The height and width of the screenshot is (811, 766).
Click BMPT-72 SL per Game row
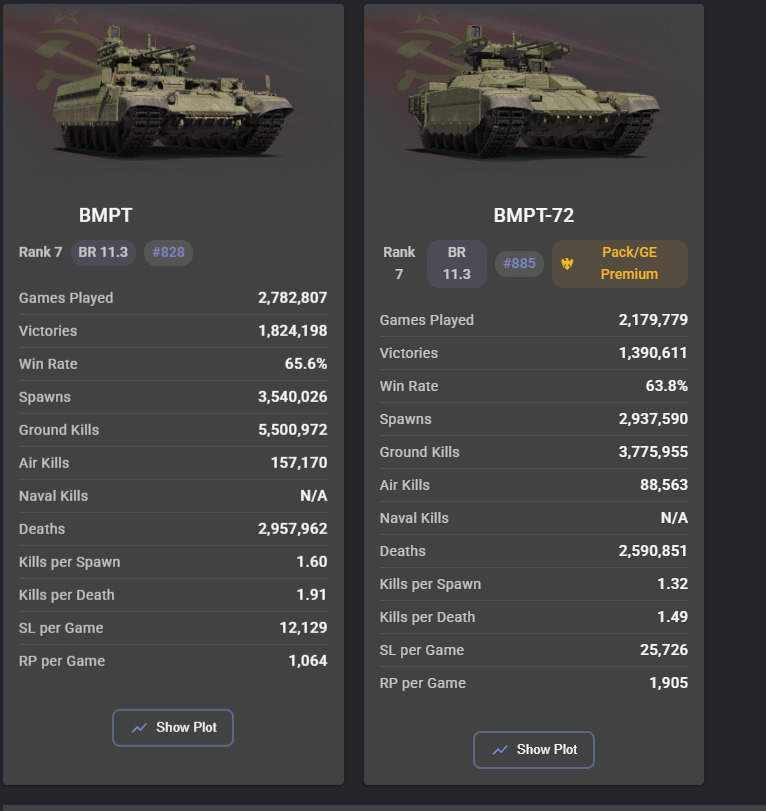534,650
